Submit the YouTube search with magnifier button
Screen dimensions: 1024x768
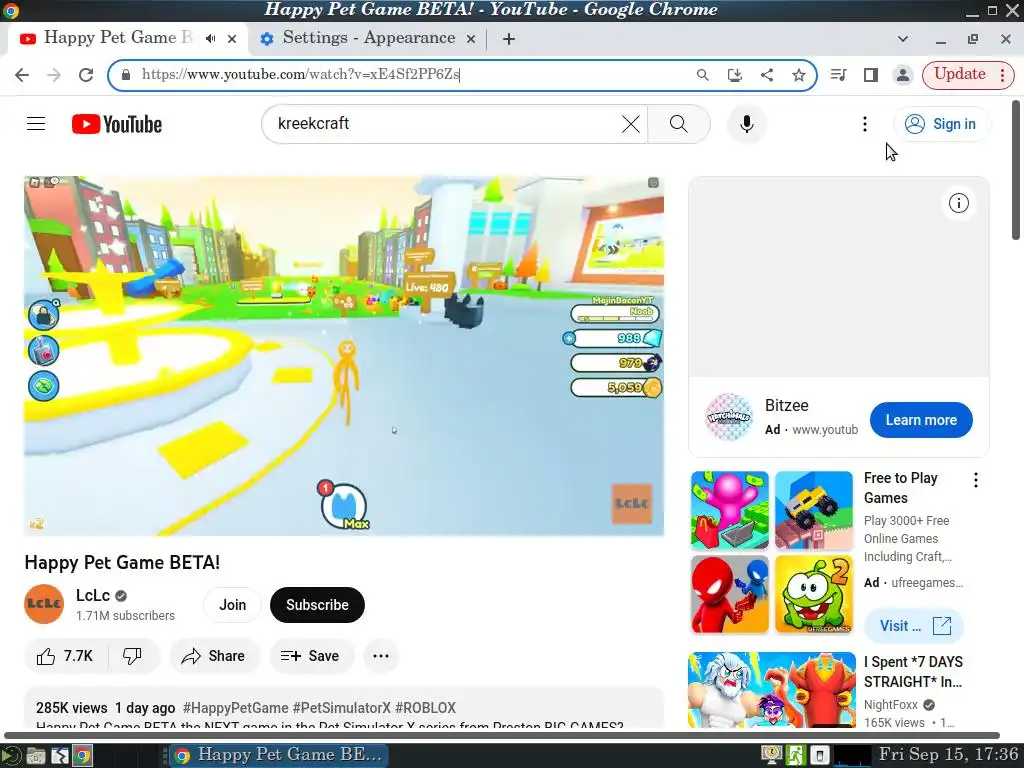coord(679,123)
